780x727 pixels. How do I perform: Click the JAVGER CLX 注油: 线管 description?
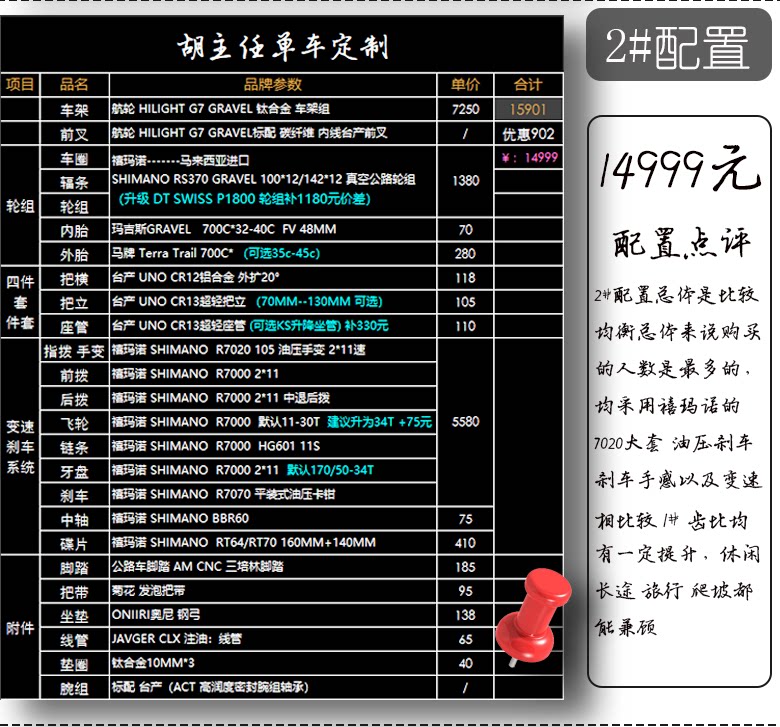tap(177, 638)
